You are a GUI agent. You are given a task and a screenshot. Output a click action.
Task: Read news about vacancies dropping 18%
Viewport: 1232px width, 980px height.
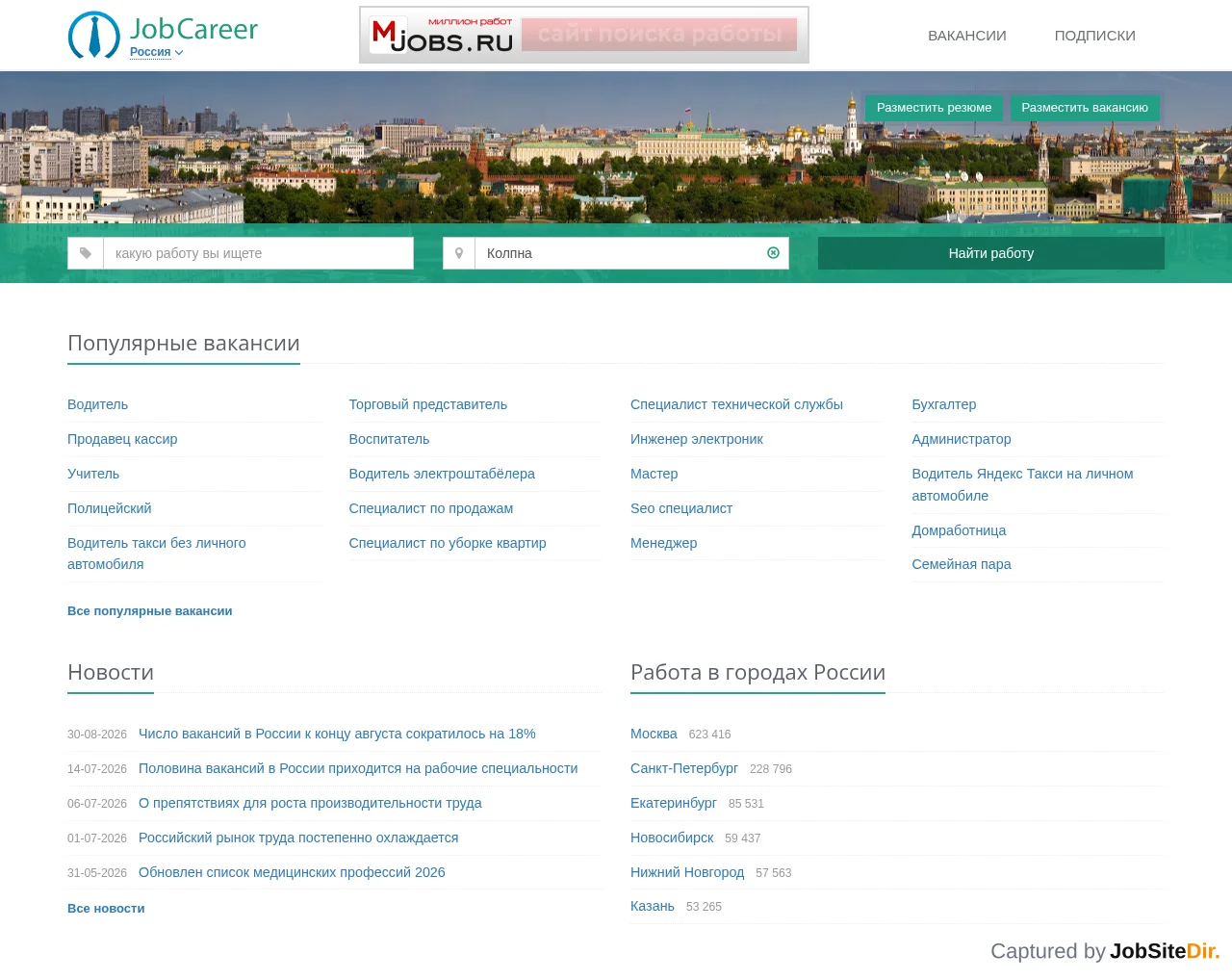tap(337, 734)
